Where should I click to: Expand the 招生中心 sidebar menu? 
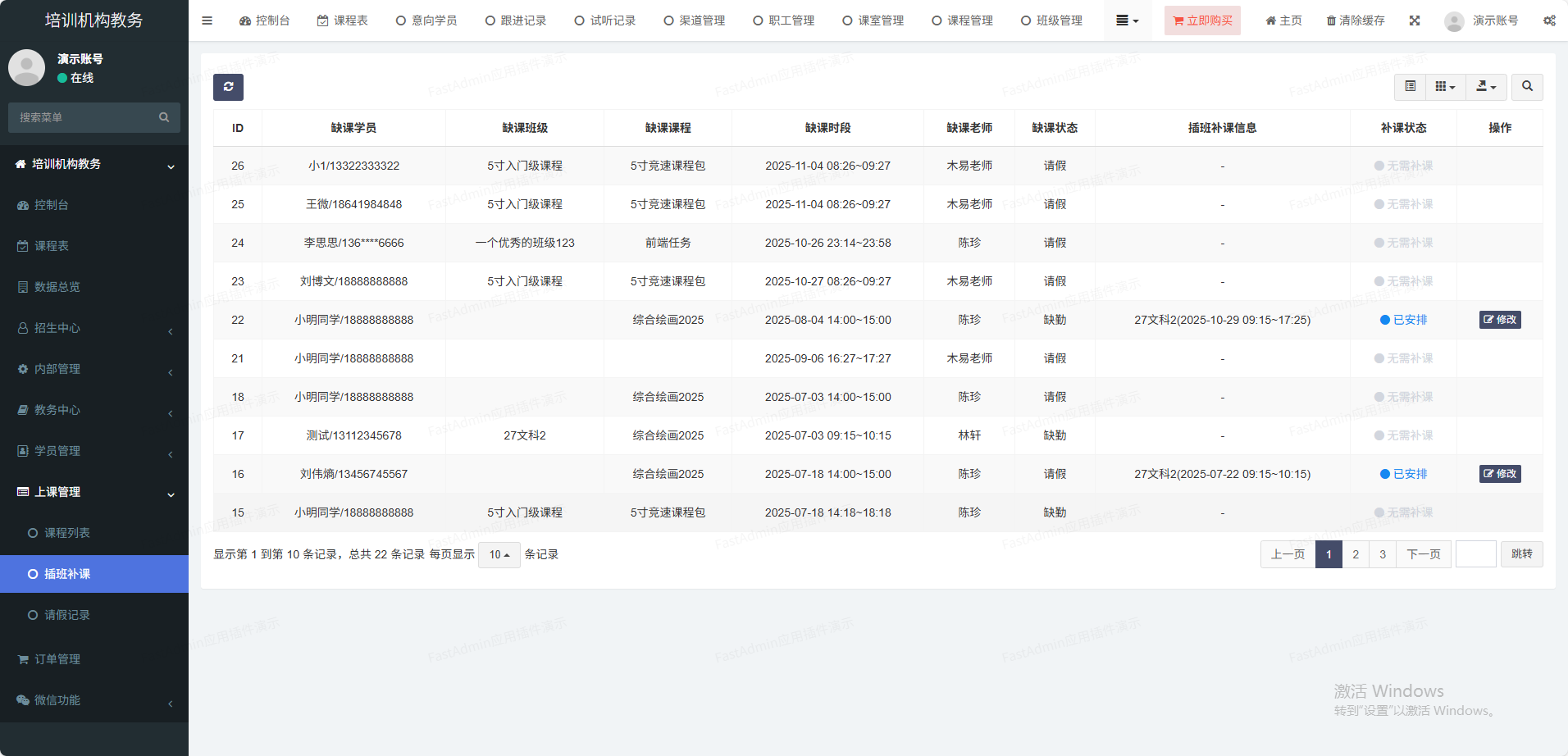pyautogui.click(x=94, y=328)
